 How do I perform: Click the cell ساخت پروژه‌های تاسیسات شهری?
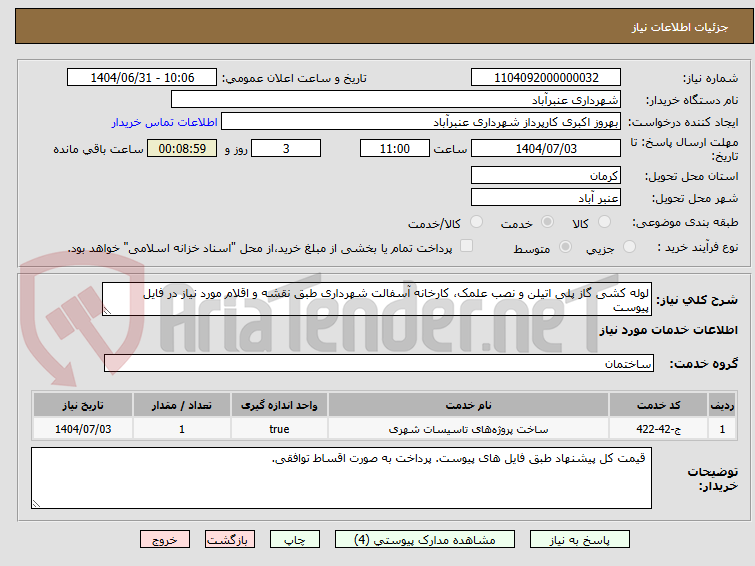469,429
